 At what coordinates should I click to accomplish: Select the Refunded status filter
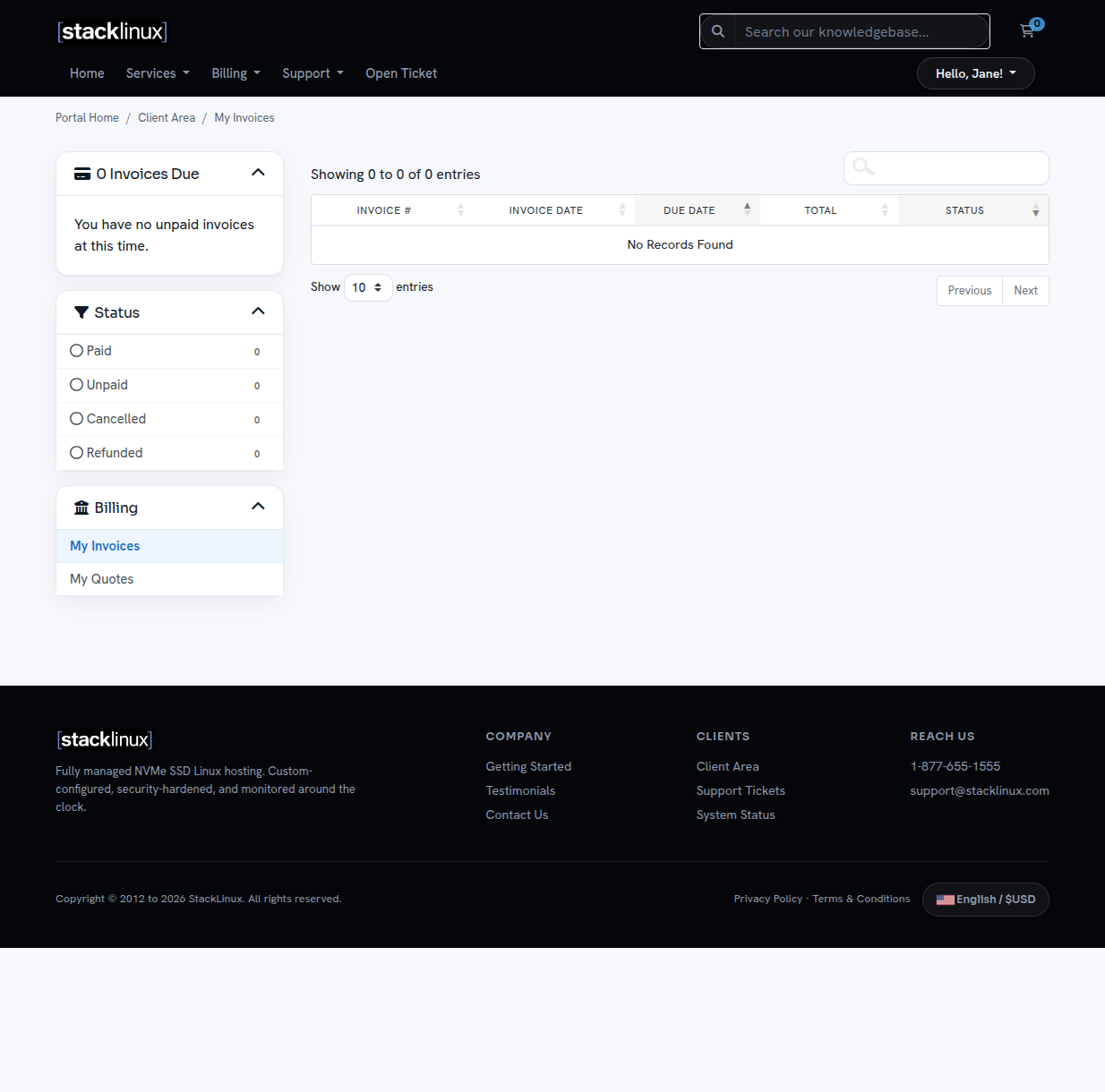[x=169, y=453]
